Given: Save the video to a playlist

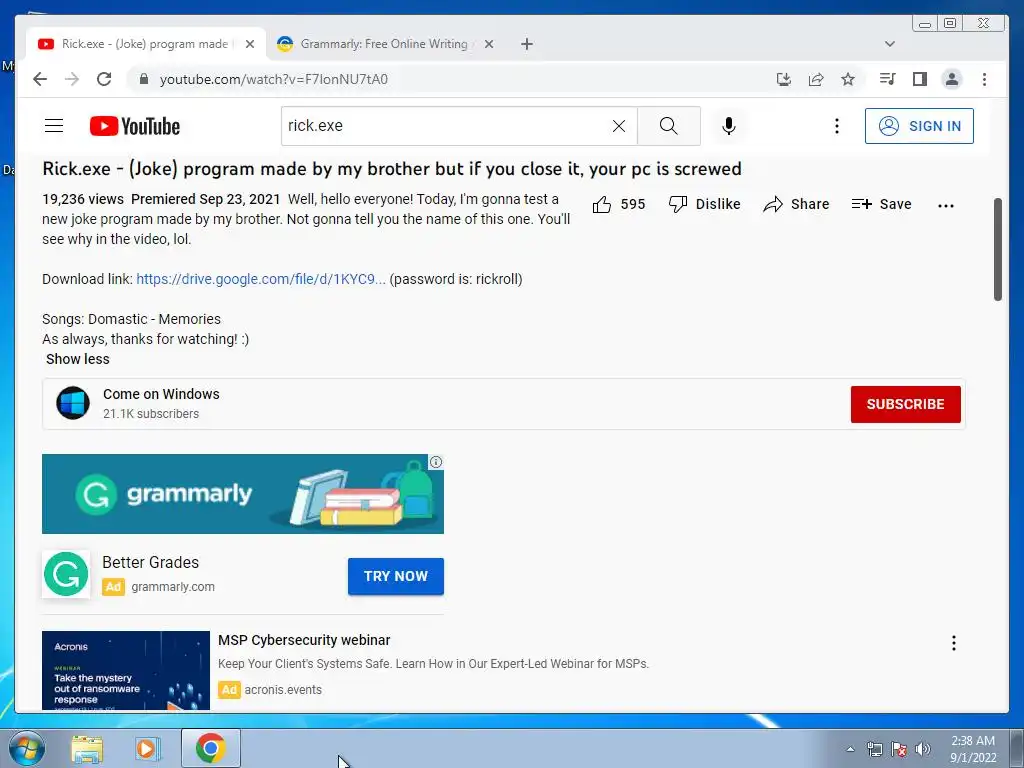Looking at the screenshot, I should [881, 204].
